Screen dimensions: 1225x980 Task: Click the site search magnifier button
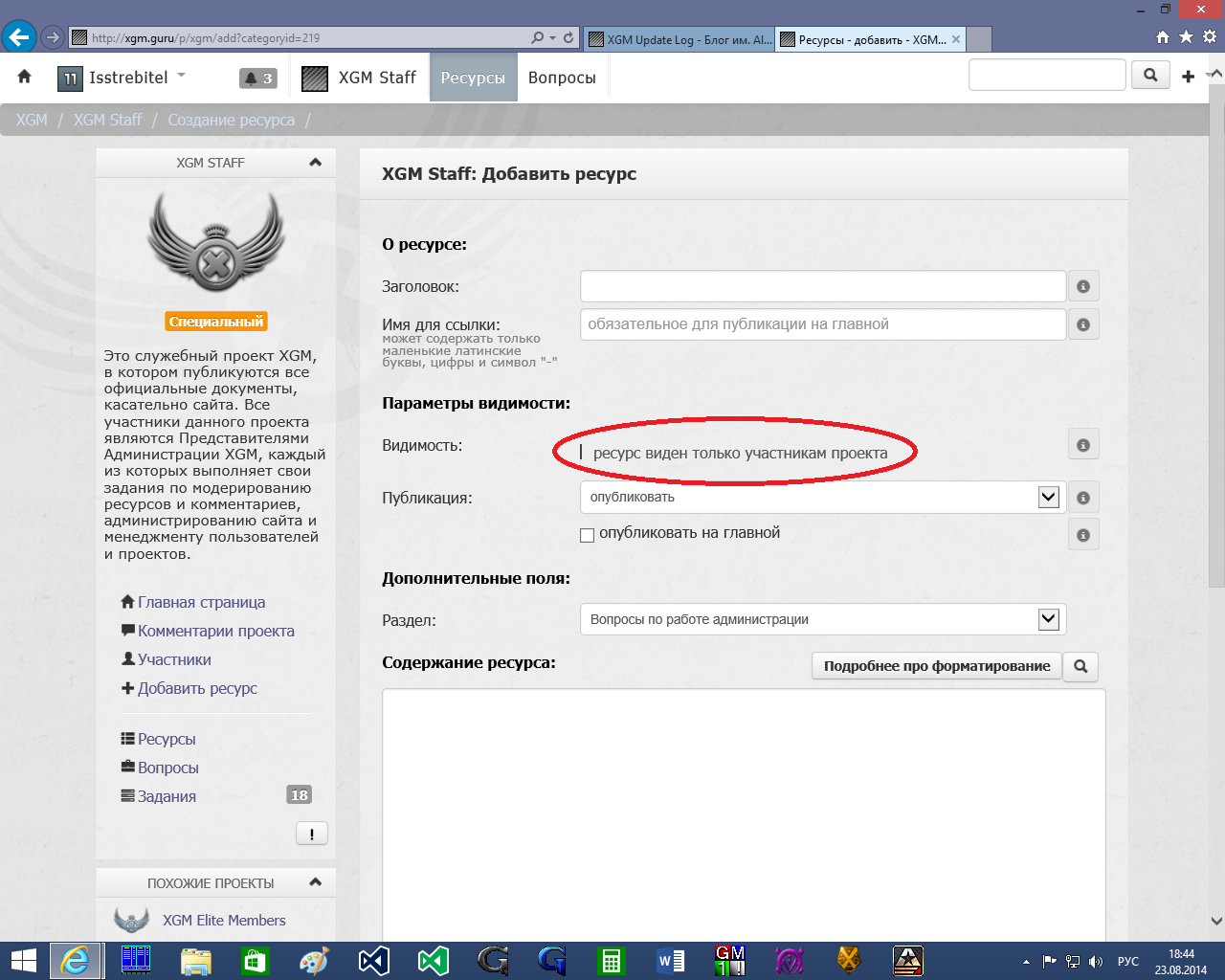point(1150,75)
